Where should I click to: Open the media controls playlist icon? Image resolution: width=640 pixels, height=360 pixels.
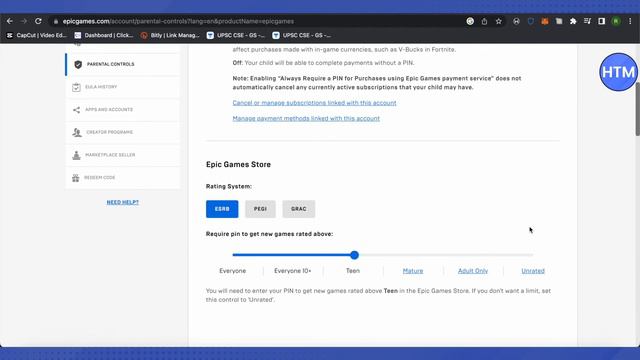pyautogui.click(x=587, y=21)
